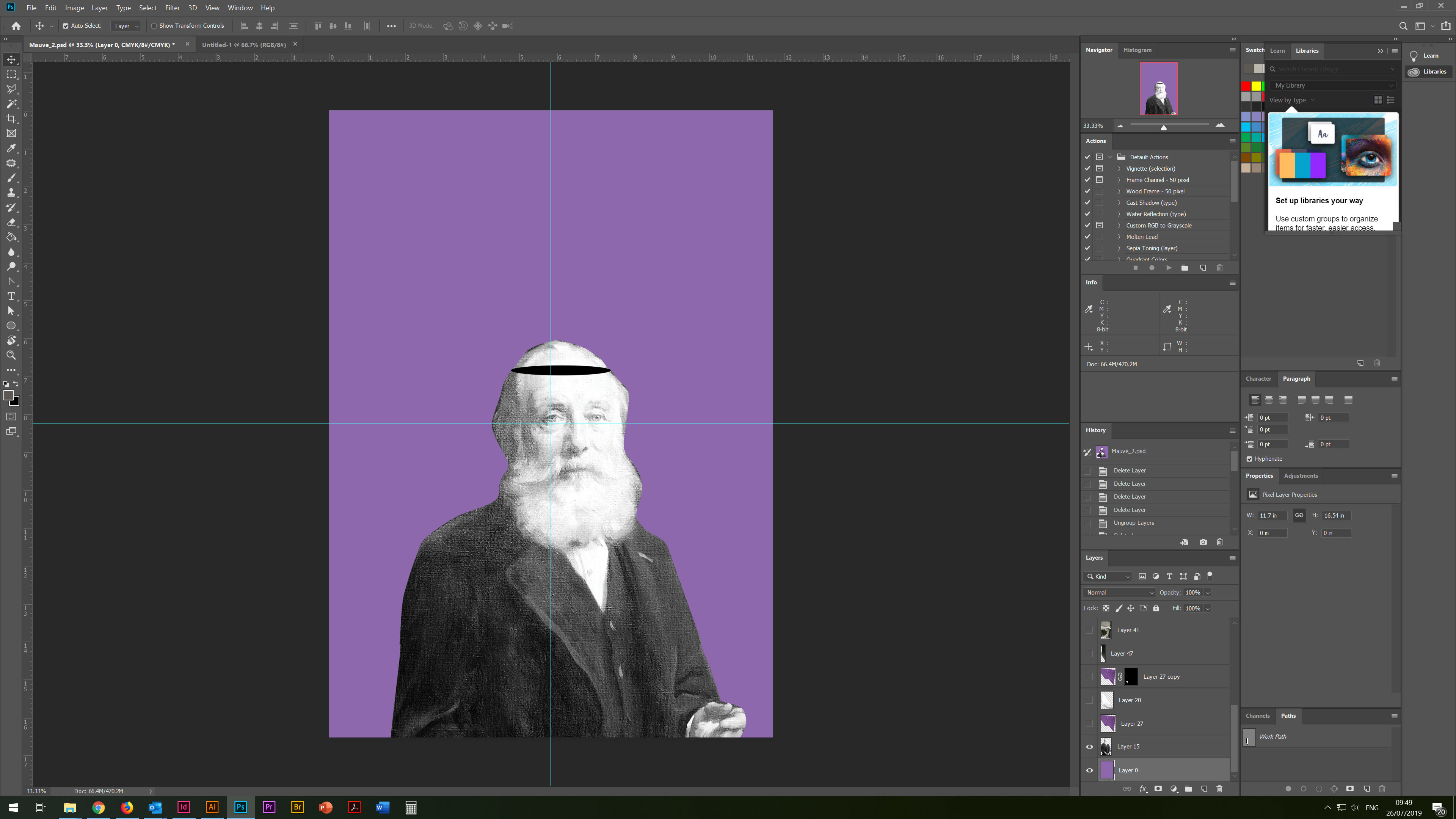Enable Show Transform Controls checkbox
The image size is (1456, 819).
click(x=154, y=26)
